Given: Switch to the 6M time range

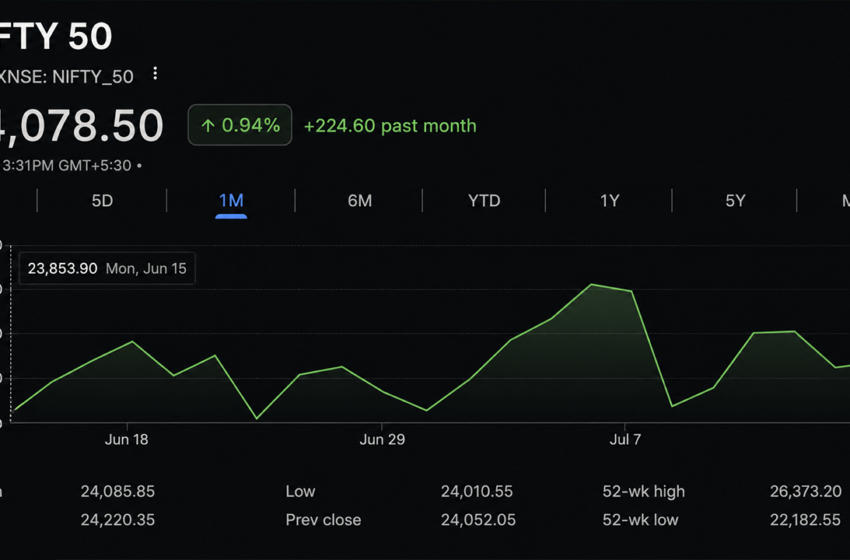Looking at the screenshot, I should point(359,201).
